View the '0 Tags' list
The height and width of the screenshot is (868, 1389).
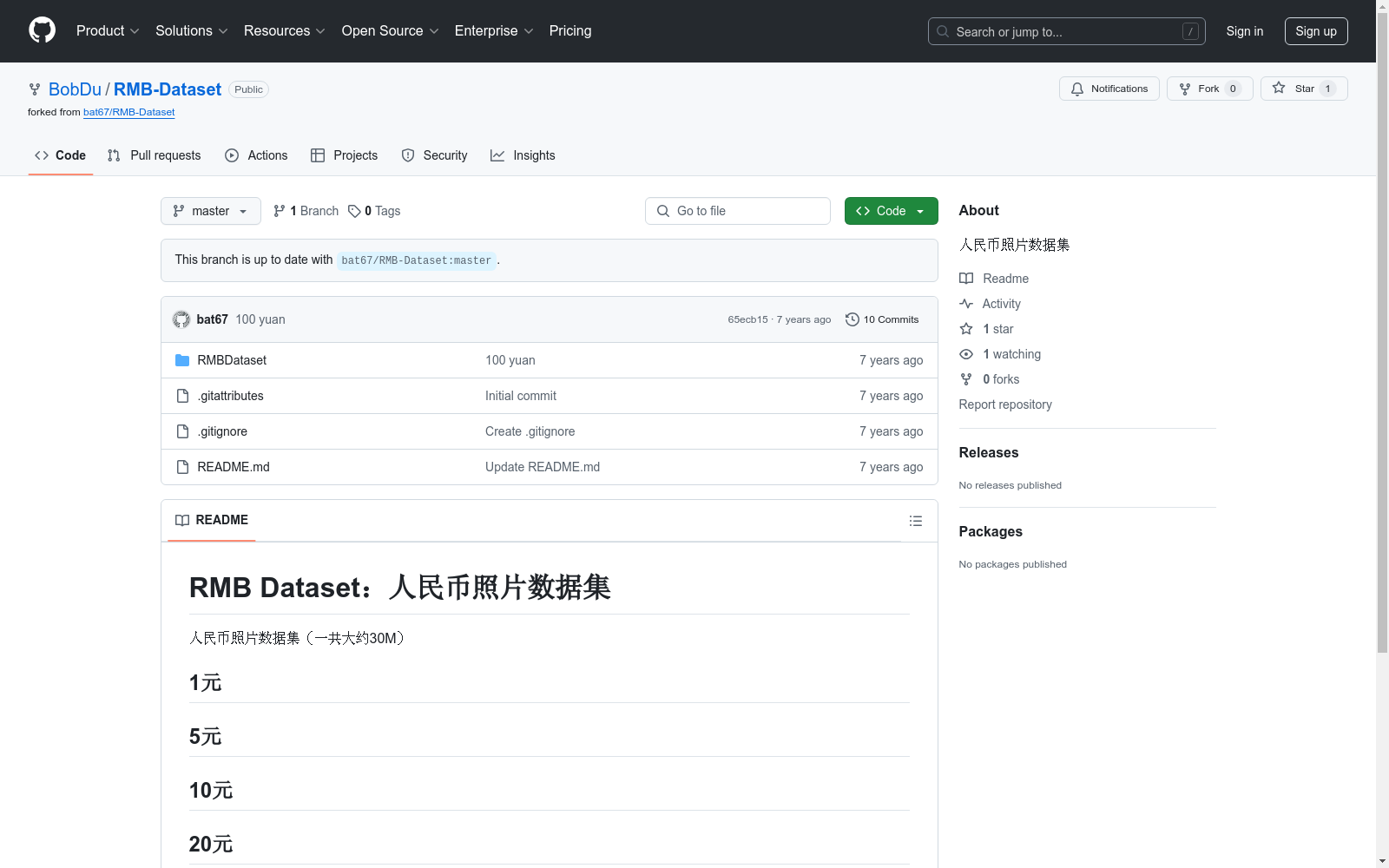(374, 211)
